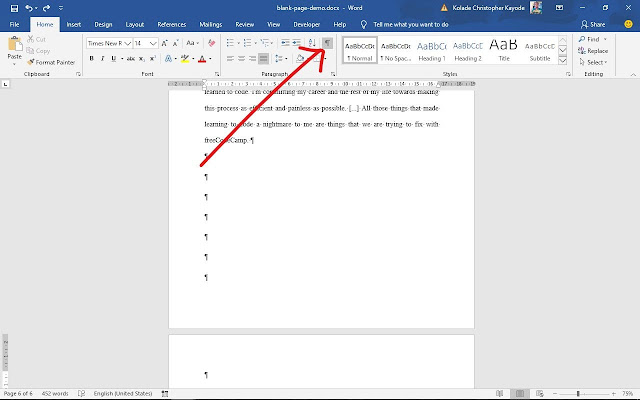
Task: Click the Multilevel List icon
Action: (x=265, y=43)
